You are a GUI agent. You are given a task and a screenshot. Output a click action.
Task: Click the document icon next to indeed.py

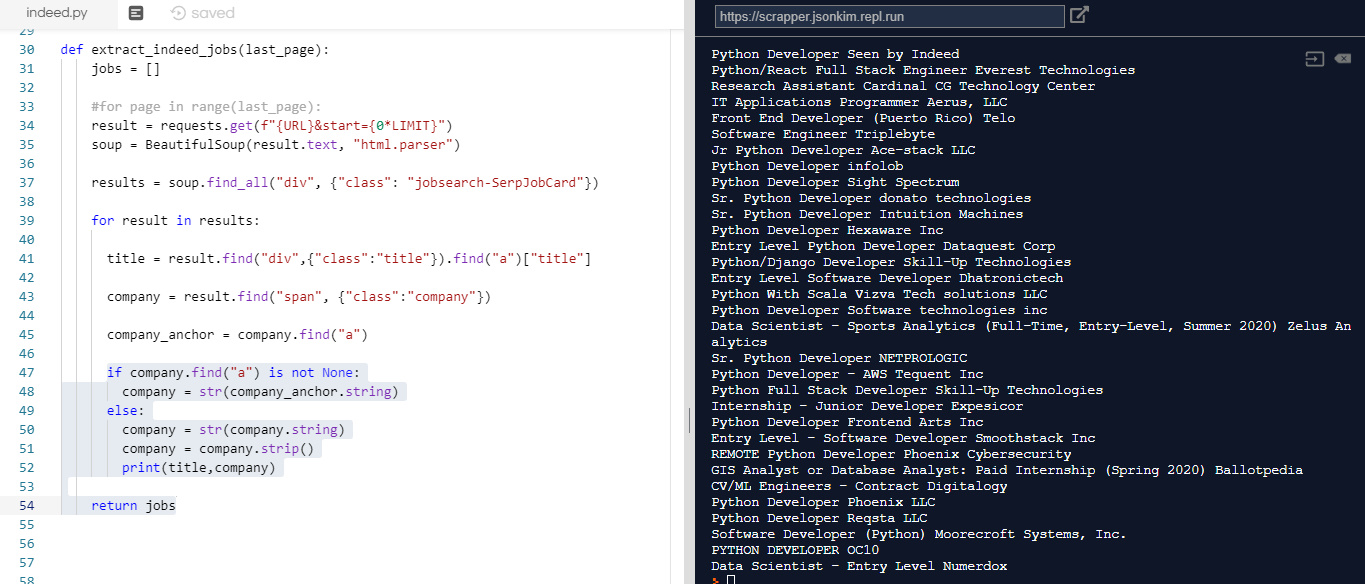click(136, 13)
